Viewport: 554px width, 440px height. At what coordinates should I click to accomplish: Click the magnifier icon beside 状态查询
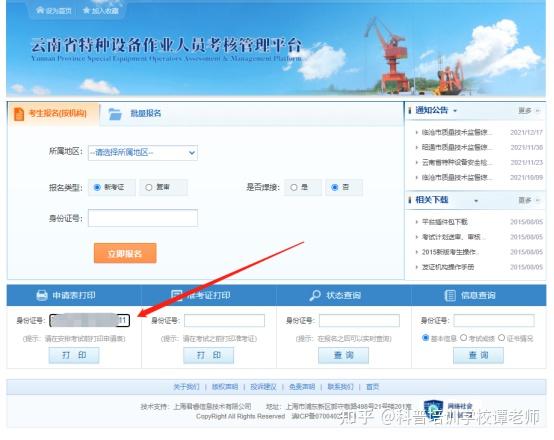[314, 295]
